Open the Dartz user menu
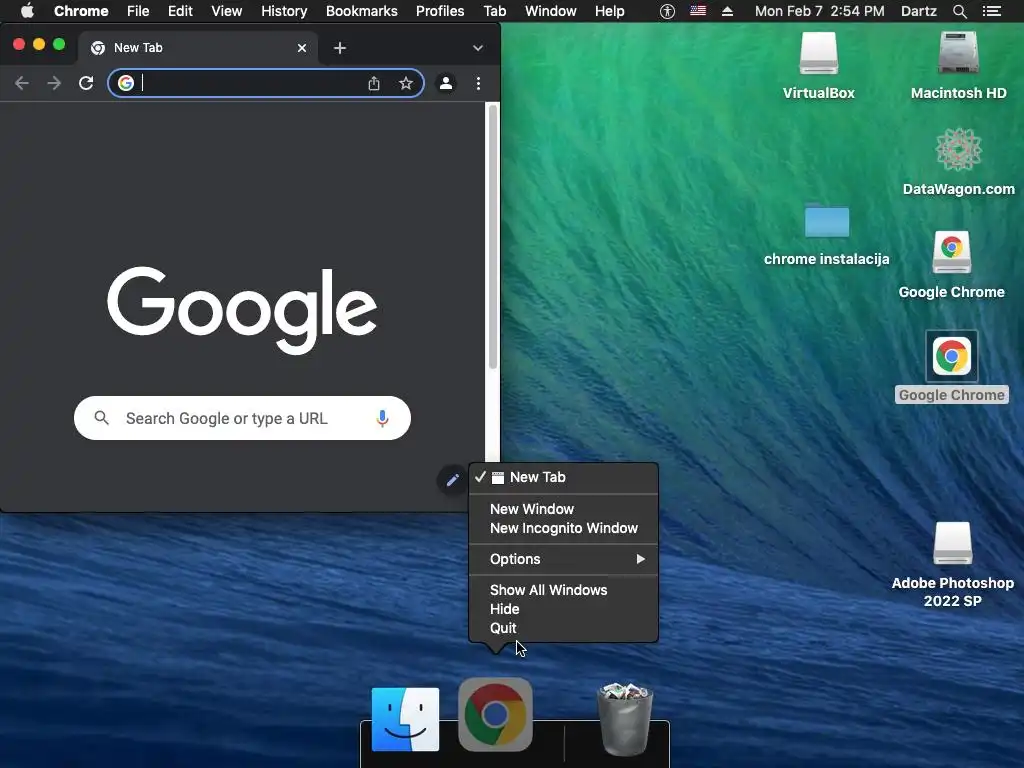The width and height of the screenshot is (1024, 768). 919,11
